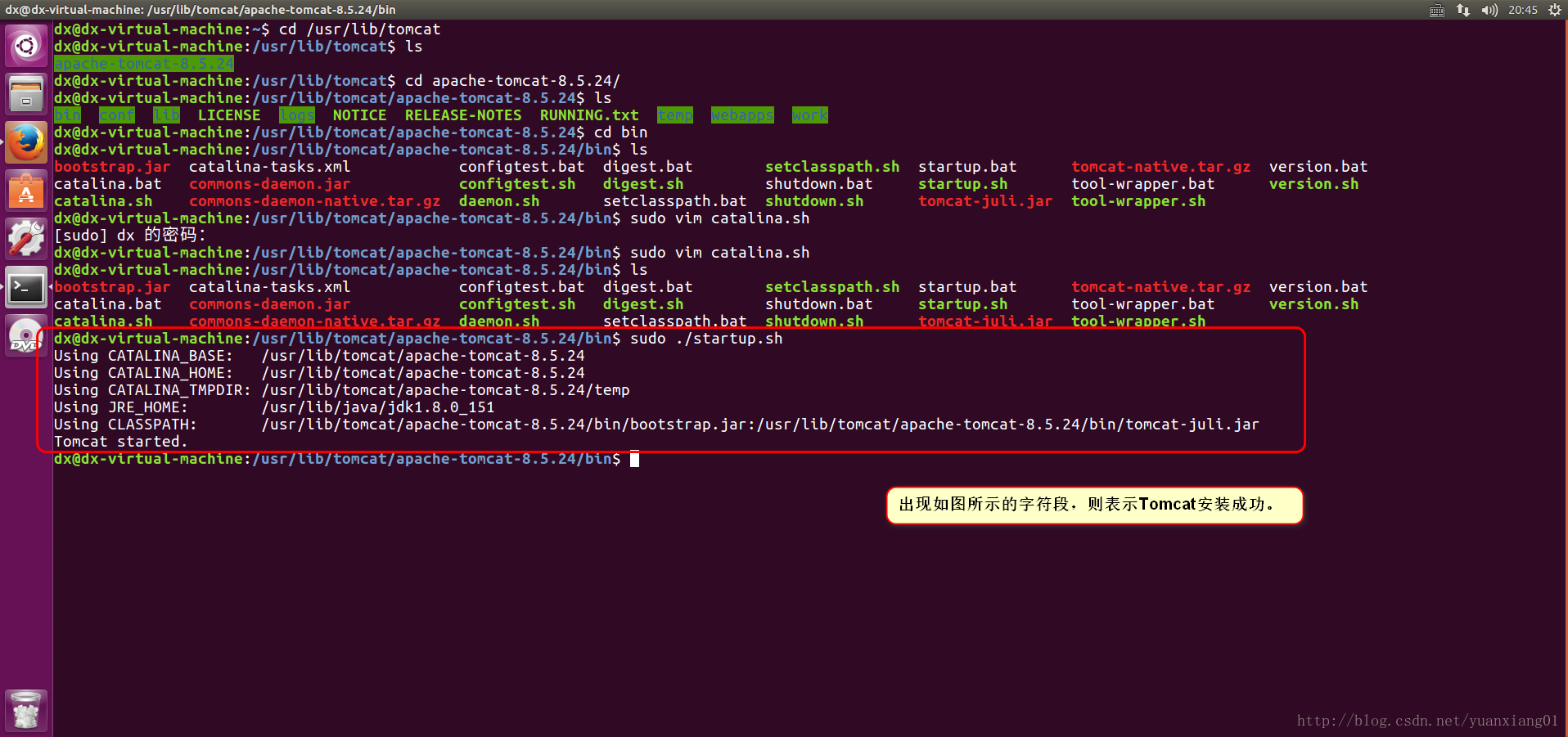Open the DVD disc in the launcher
This screenshot has width=1568, height=737.
(26, 335)
